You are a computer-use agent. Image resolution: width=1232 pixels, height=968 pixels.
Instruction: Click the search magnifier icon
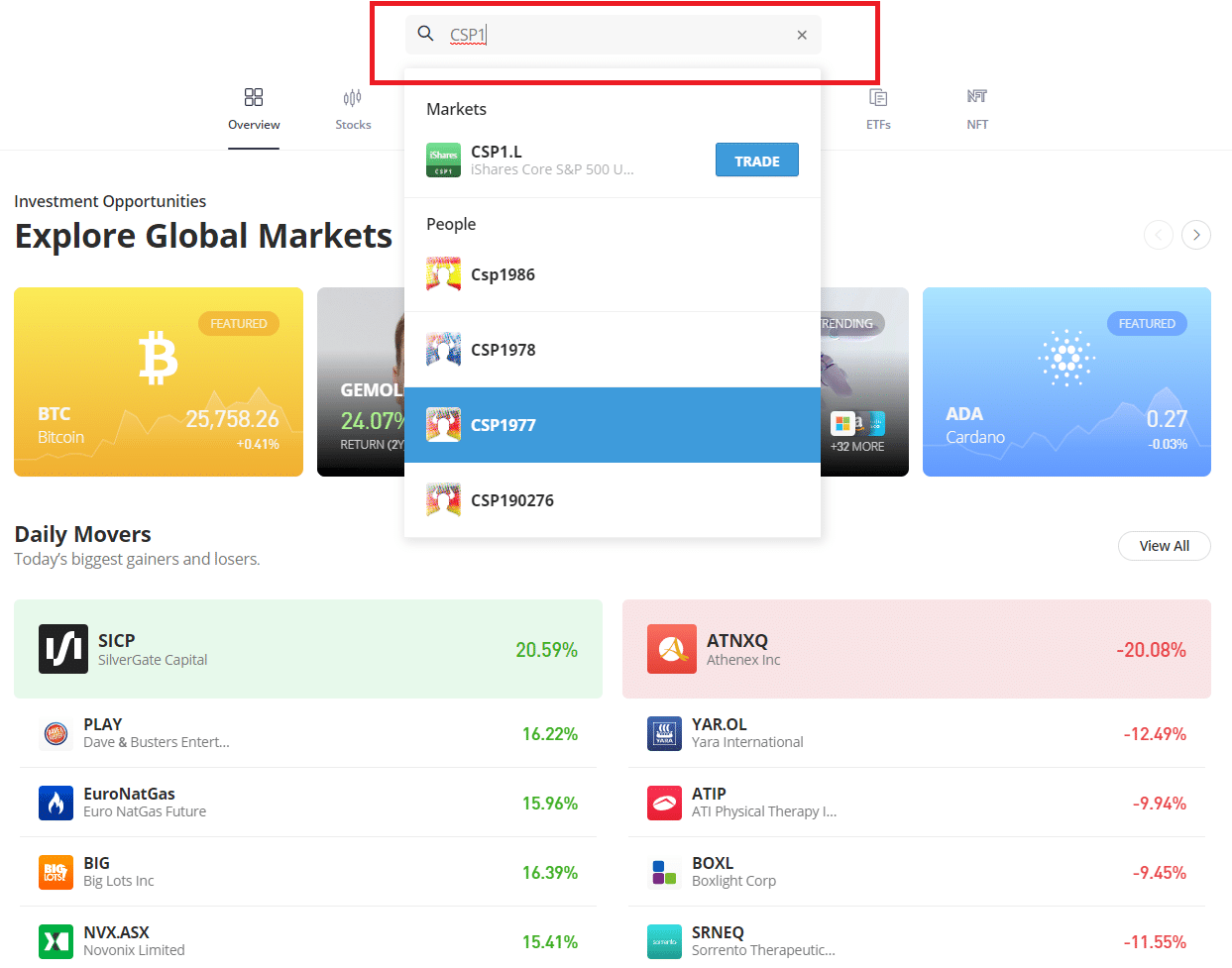pos(425,34)
